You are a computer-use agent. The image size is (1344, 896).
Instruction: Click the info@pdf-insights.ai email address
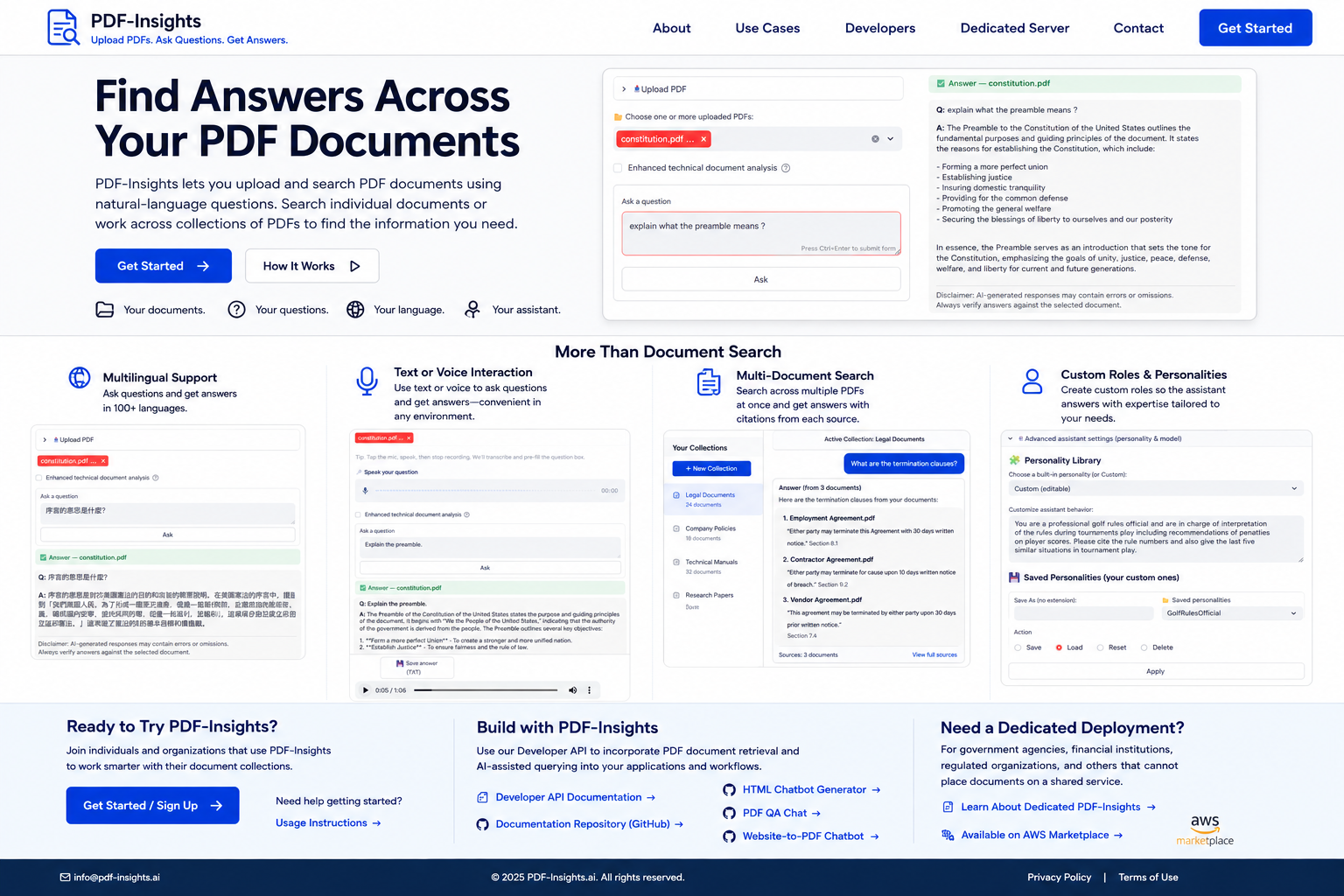coord(116,878)
